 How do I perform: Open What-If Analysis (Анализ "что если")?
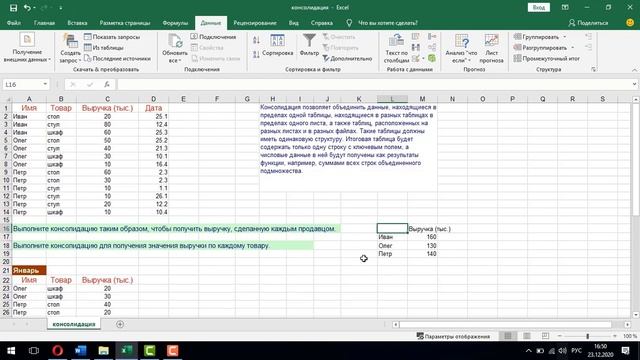[461, 48]
